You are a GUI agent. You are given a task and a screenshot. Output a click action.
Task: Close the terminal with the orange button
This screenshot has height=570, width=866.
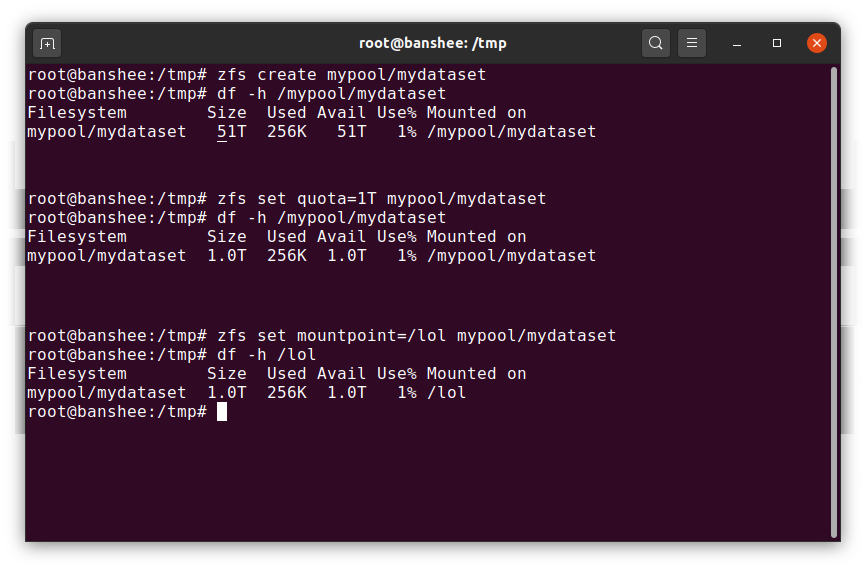[x=817, y=43]
